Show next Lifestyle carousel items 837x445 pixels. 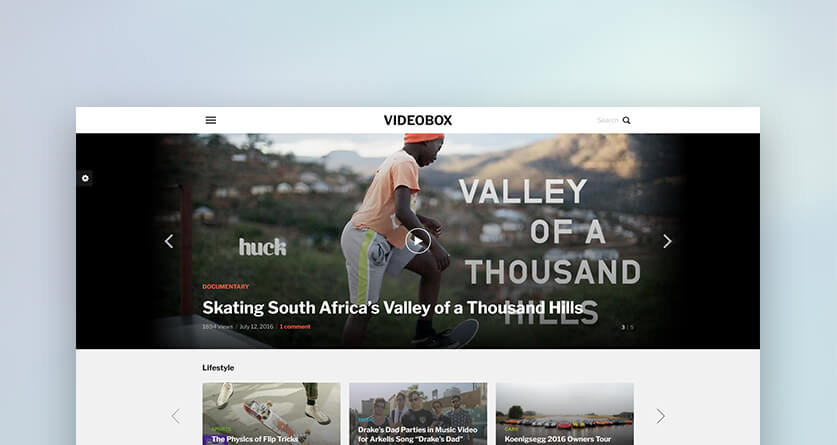(x=660, y=416)
